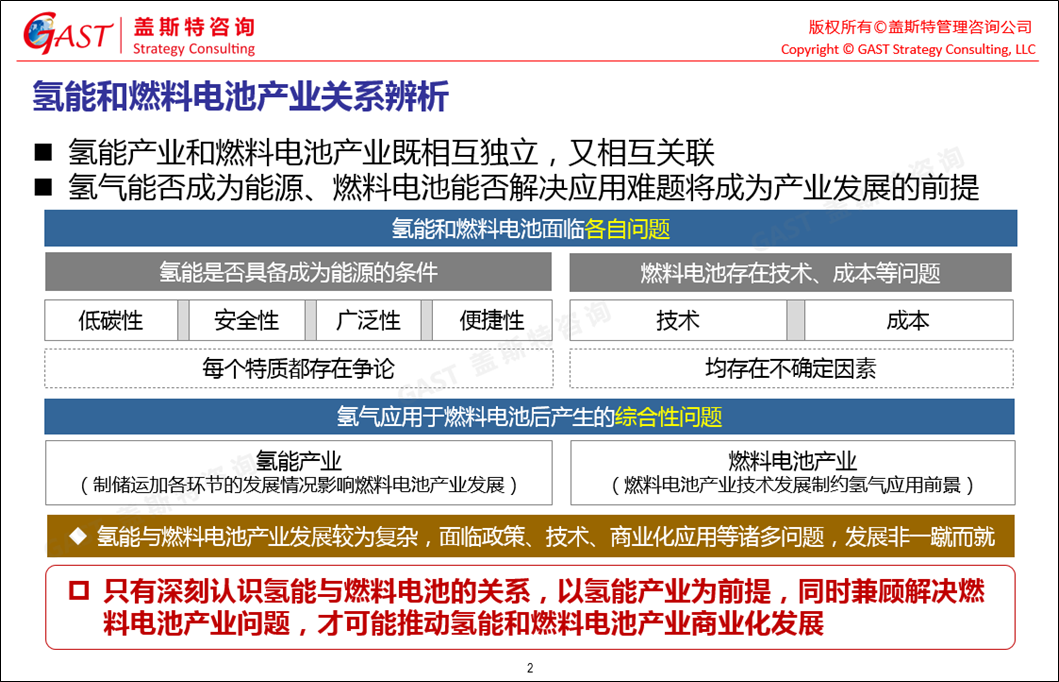Select the slide title 氢能和燃料电池产业关系辨析
1059x682 pixels.
tap(240, 97)
